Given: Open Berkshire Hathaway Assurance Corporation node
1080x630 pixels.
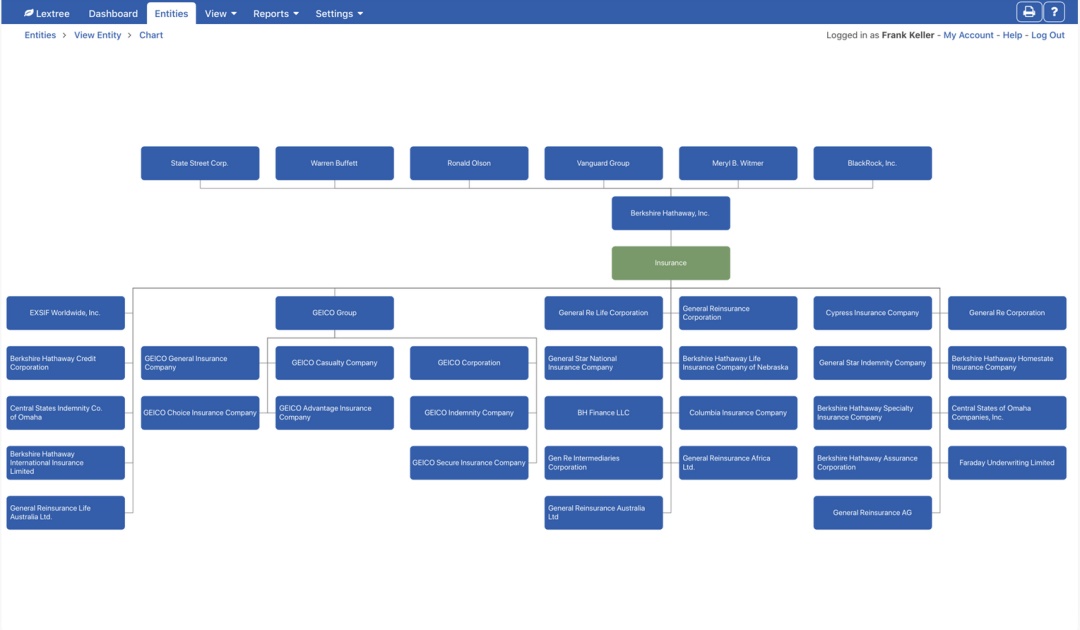Looking at the screenshot, I should (x=872, y=463).
